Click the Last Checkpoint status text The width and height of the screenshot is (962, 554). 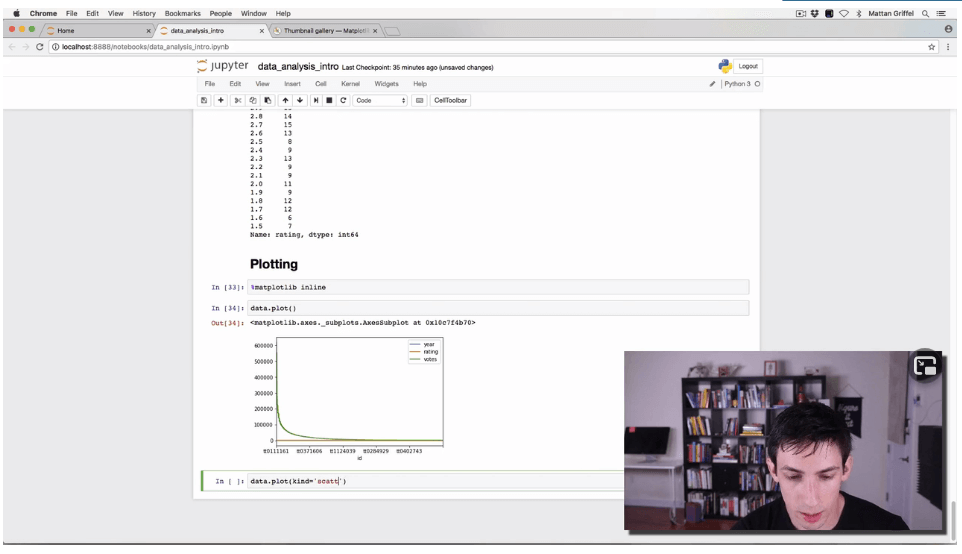click(x=417, y=67)
